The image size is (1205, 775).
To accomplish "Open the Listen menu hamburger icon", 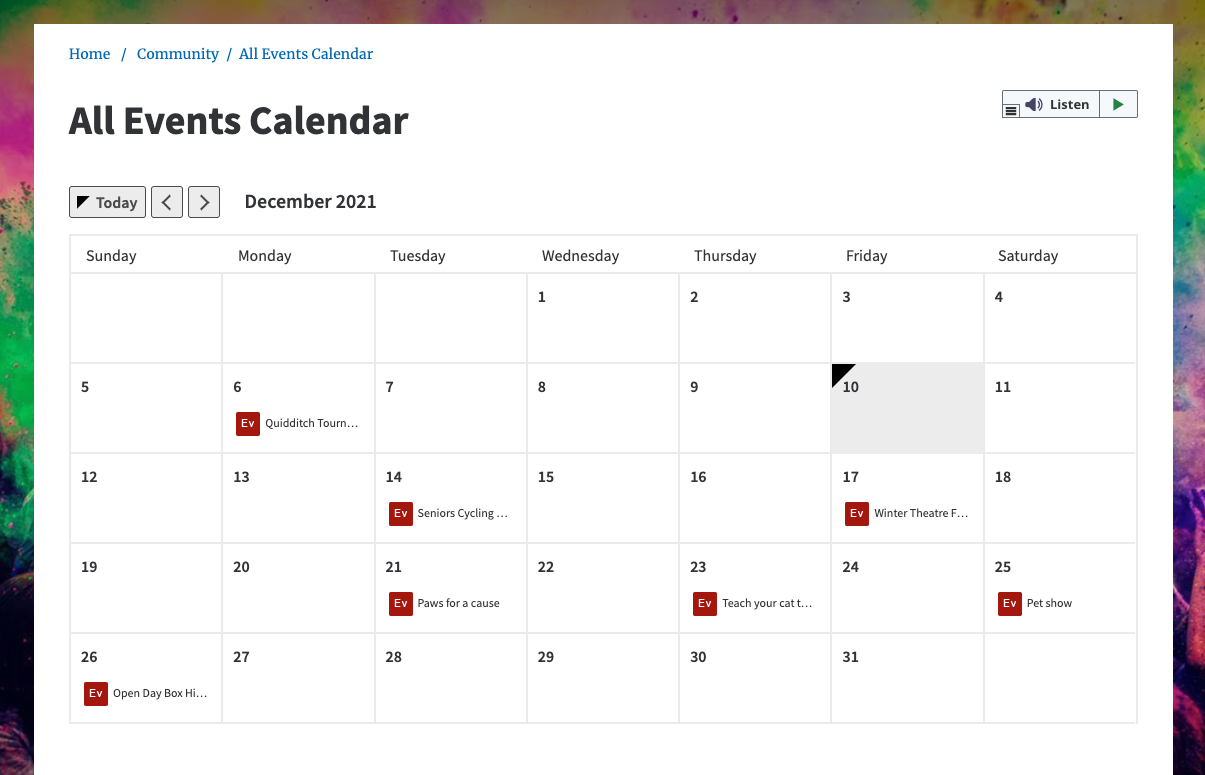I will pos(1011,110).
